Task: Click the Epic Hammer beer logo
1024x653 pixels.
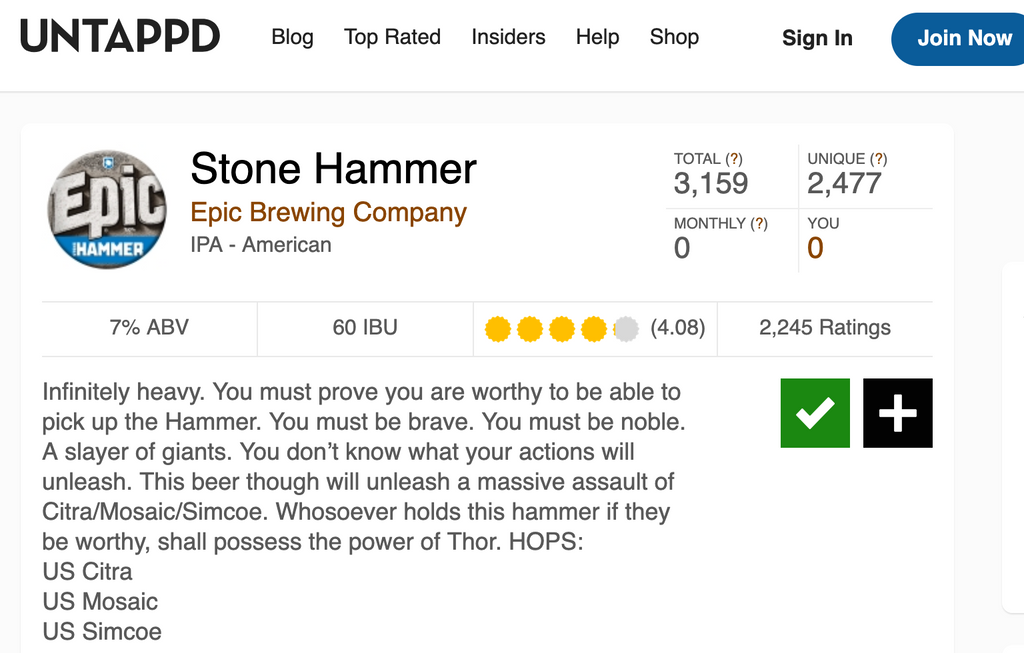Action: 107,209
